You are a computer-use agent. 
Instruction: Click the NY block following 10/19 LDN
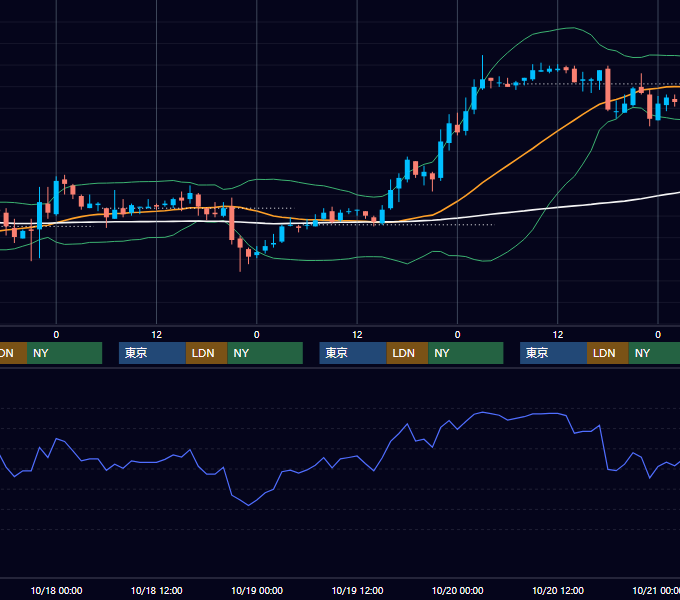pos(466,353)
